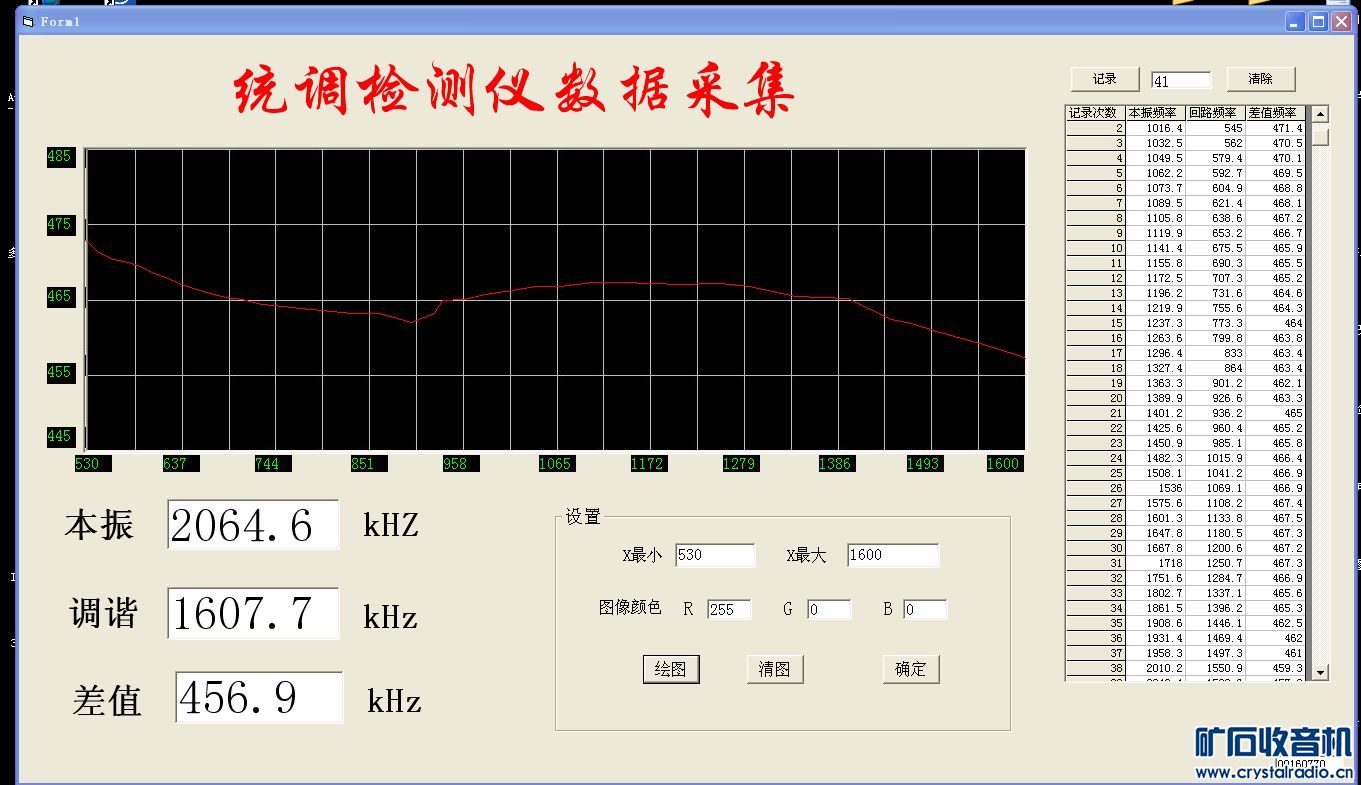Screen dimensions: 1361x785
Task: Select the 本振 frequency display box
Action: pos(253,525)
